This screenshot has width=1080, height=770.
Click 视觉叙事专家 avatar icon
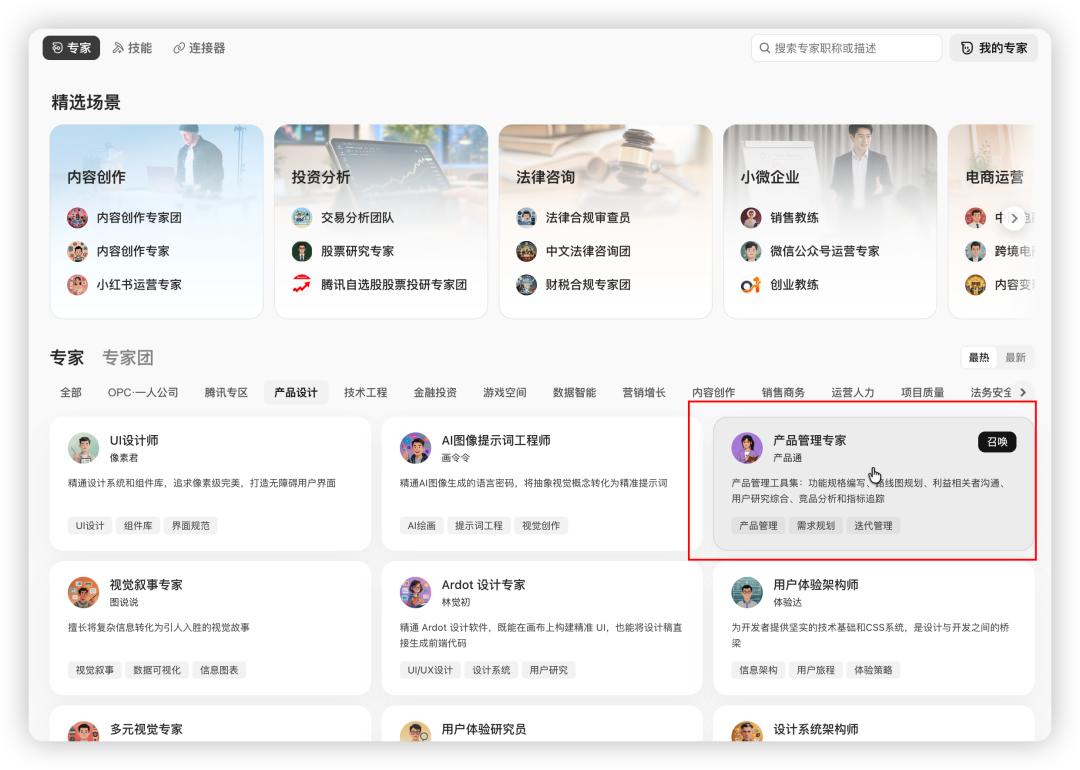click(83, 592)
